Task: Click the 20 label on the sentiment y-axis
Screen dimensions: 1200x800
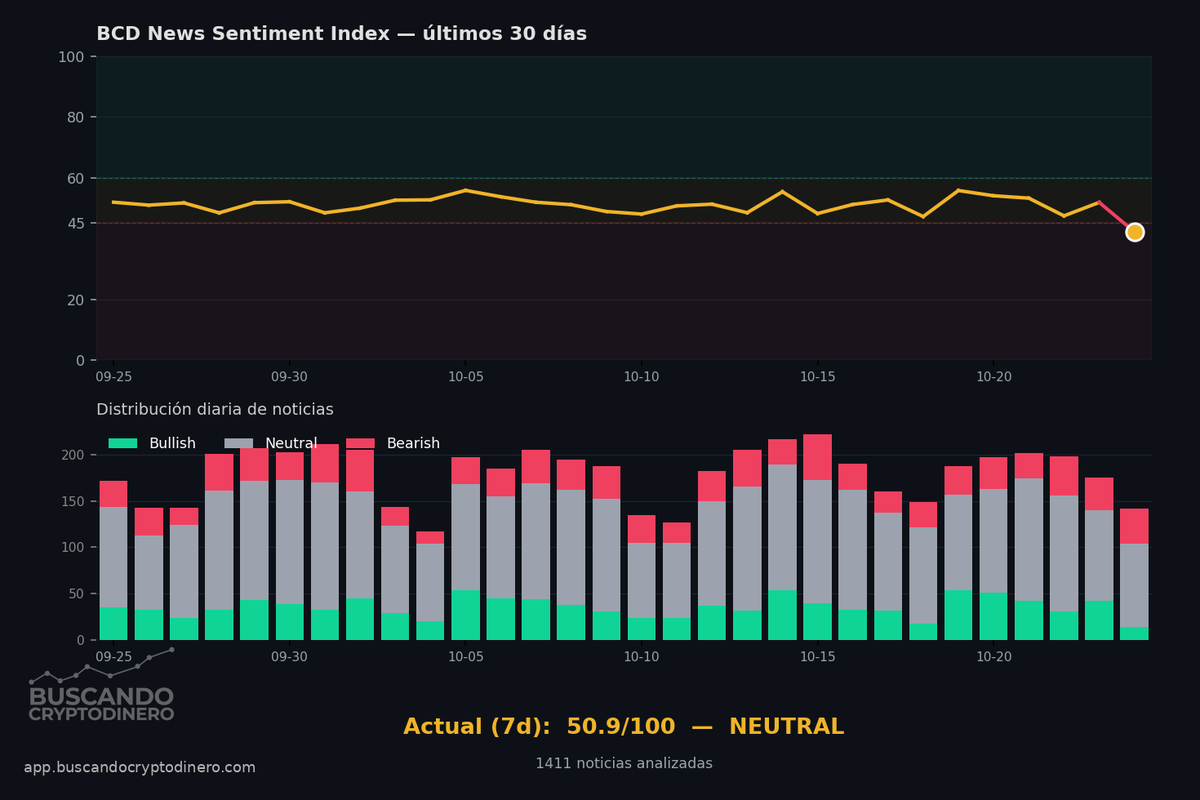Action: click(x=75, y=300)
